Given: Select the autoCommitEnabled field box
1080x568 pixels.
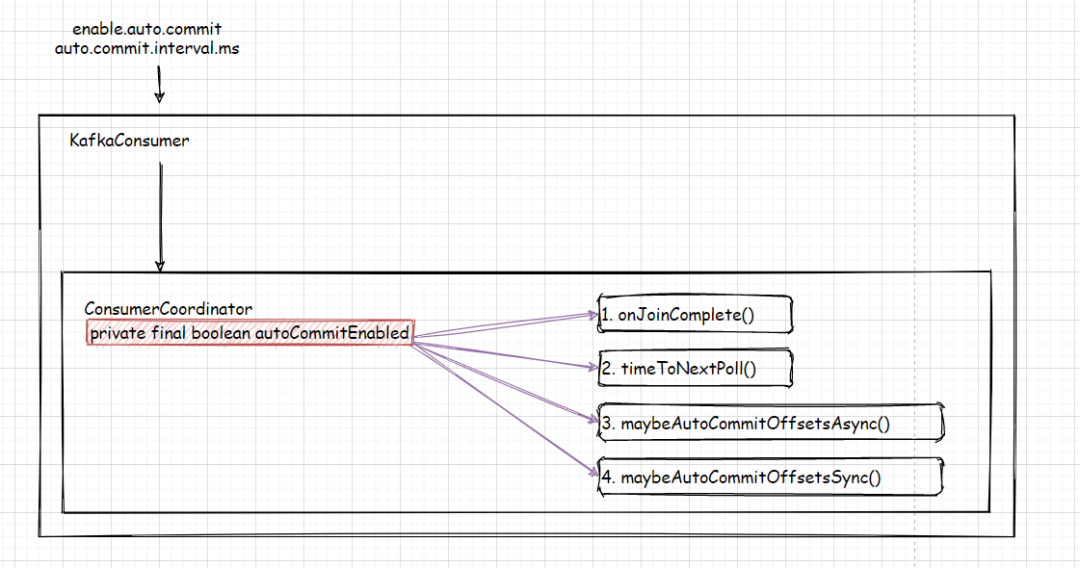Looking at the screenshot, I should (250, 333).
